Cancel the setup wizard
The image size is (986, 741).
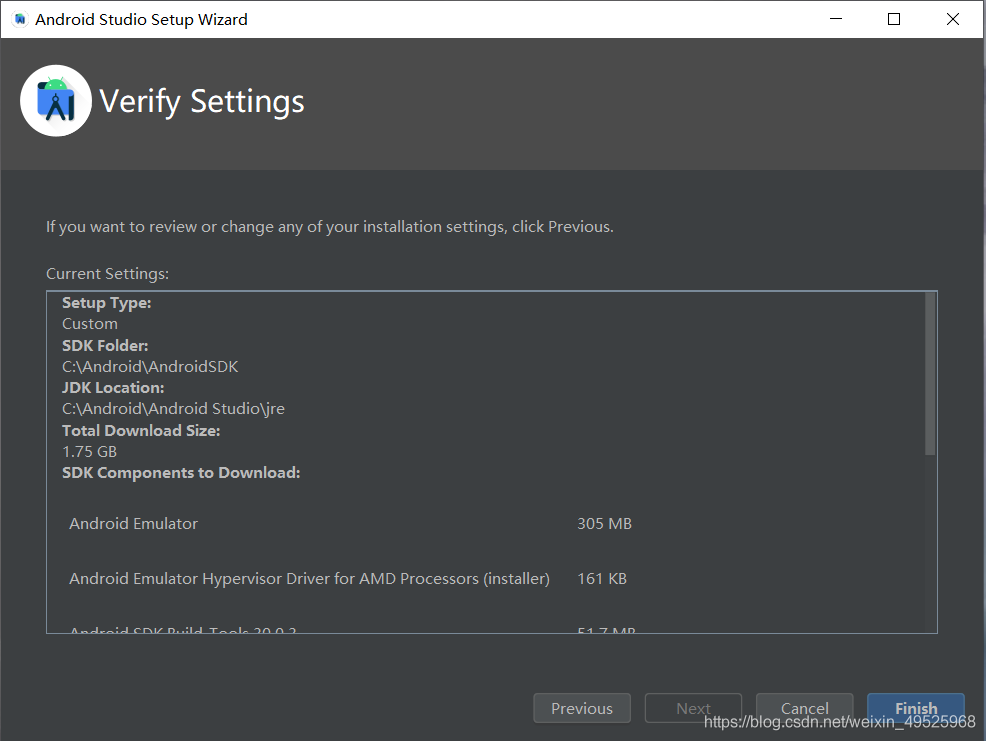pyautogui.click(x=804, y=708)
